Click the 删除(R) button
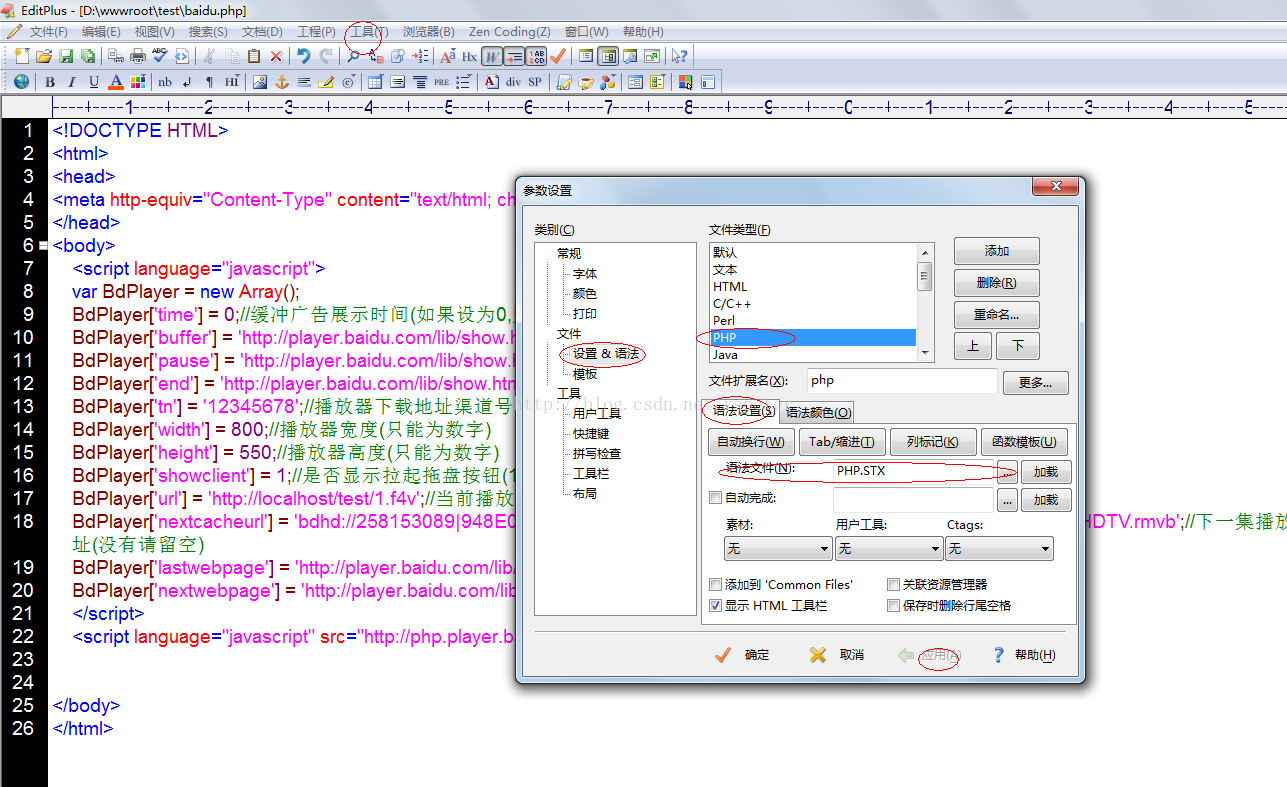The image size is (1287, 787). pyautogui.click(x=997, y=283)
